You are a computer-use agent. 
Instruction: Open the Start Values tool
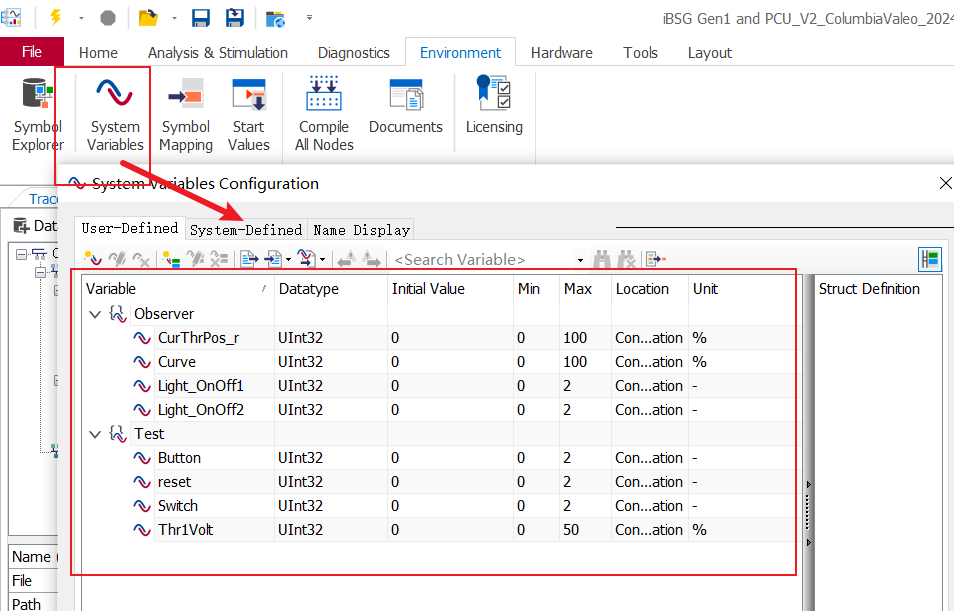click(x=248, y=110)
